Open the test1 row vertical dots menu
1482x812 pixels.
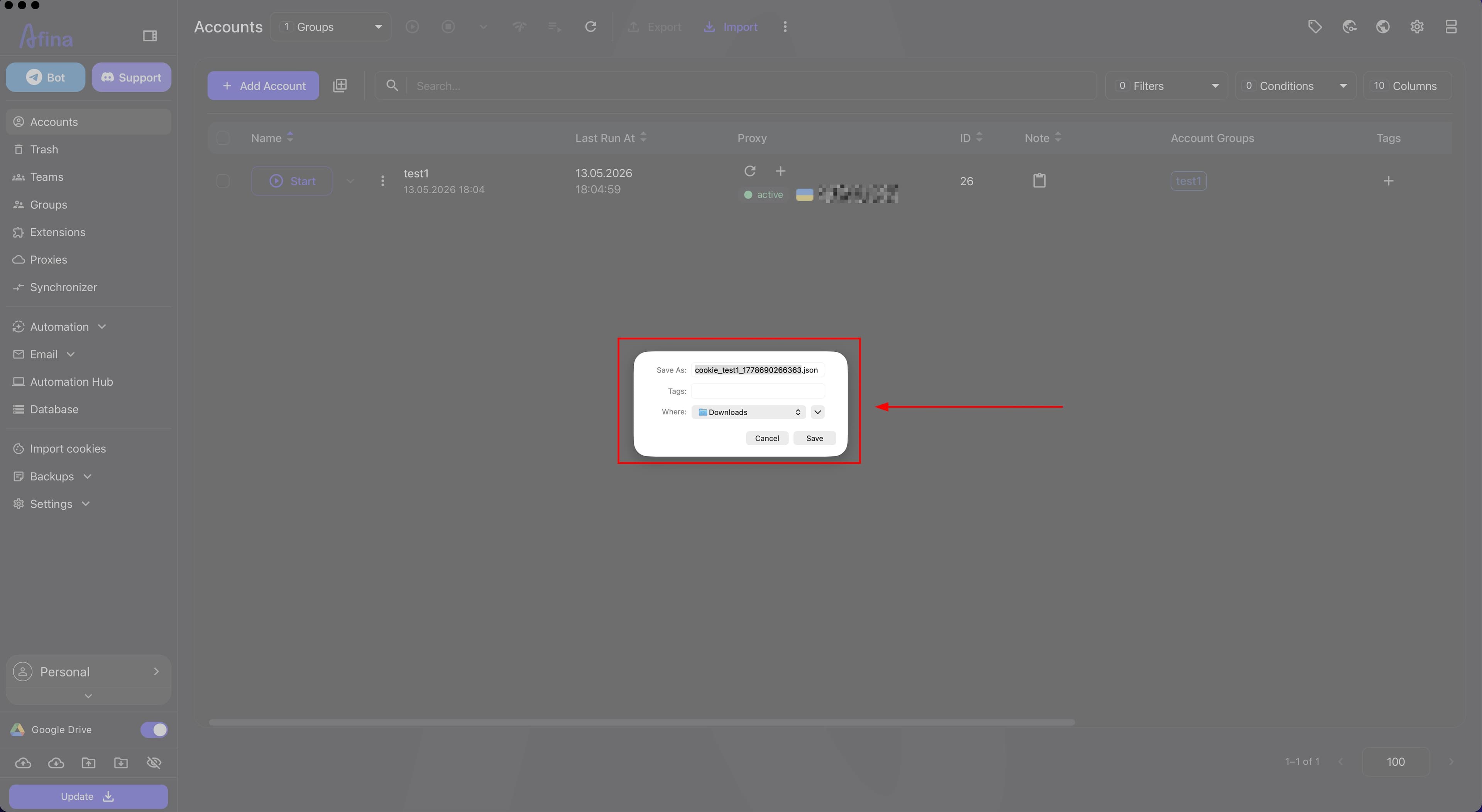click(382, 181)
